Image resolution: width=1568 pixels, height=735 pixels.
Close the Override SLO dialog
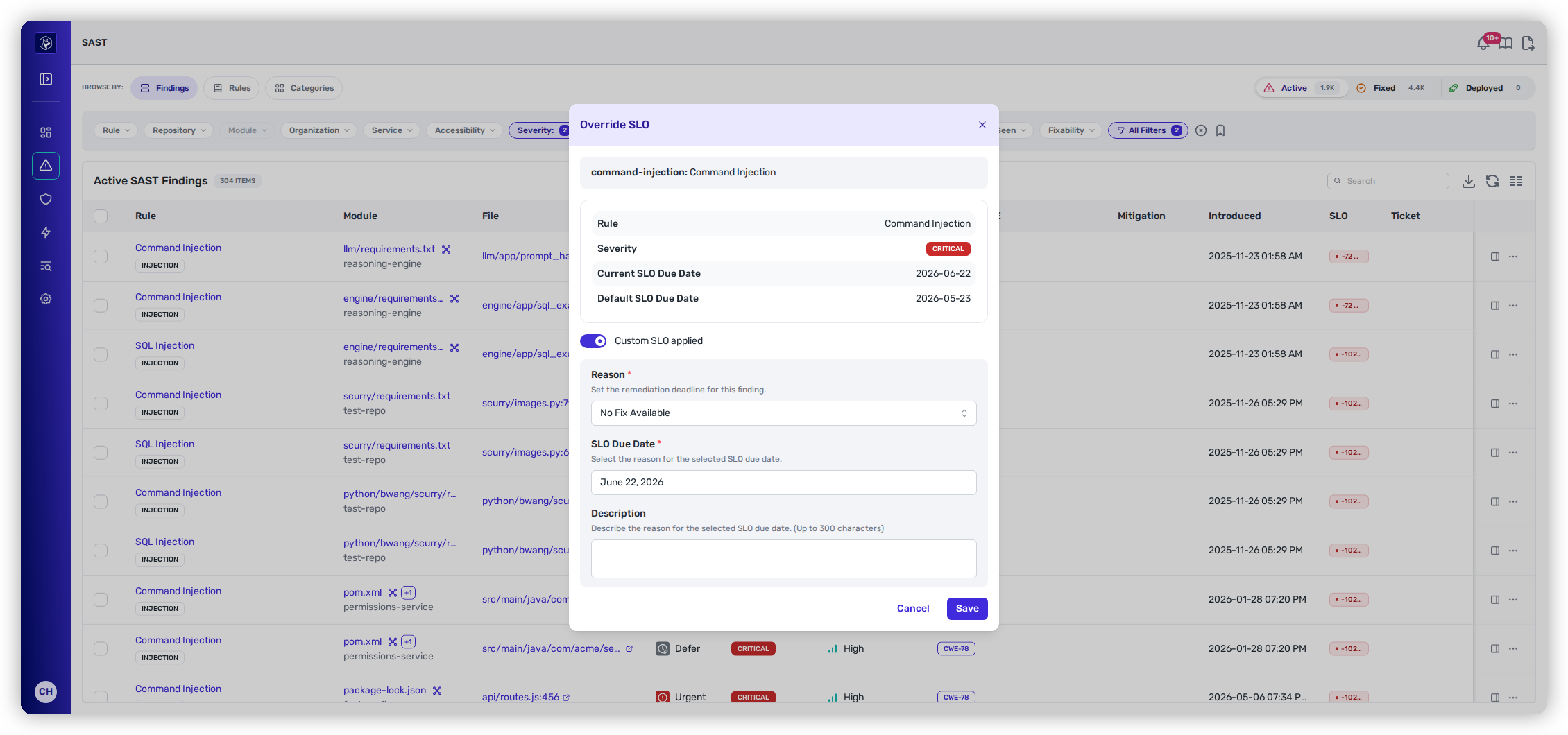tap(982, 125)
